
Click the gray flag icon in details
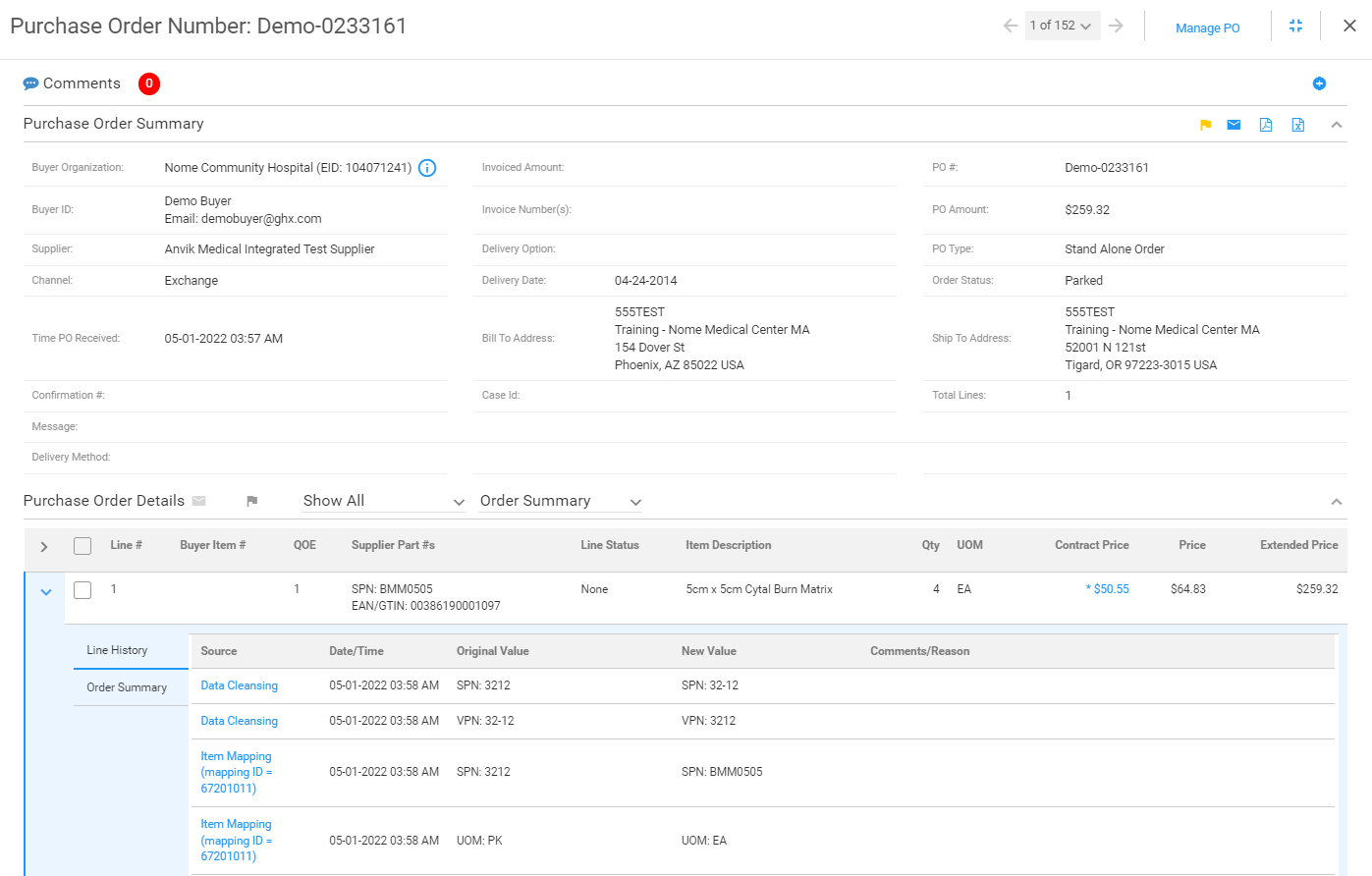coord(251,501)
